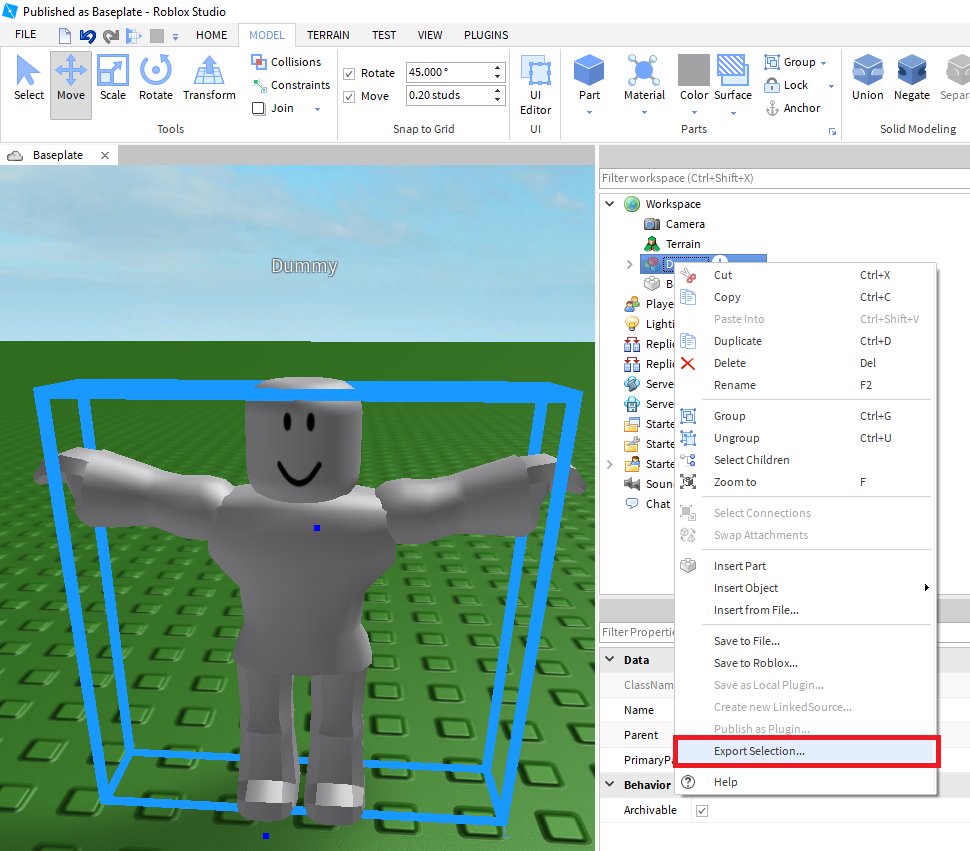
Task: Click the rotate snap angle field
Action: coord(449,72)
